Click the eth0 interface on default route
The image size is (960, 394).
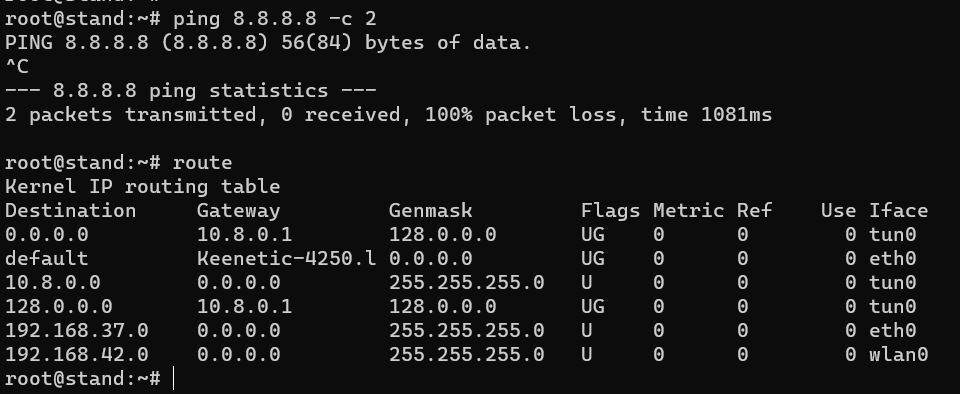tap(893, 258)
